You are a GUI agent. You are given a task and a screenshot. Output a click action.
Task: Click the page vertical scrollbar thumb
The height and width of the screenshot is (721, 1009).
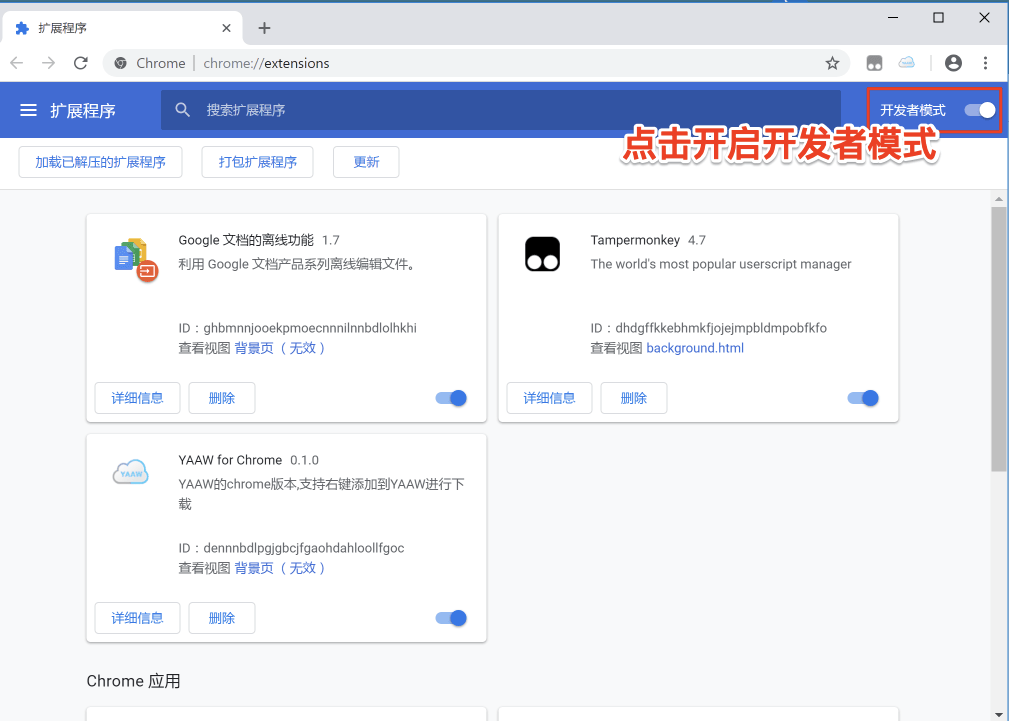(998, 338)
